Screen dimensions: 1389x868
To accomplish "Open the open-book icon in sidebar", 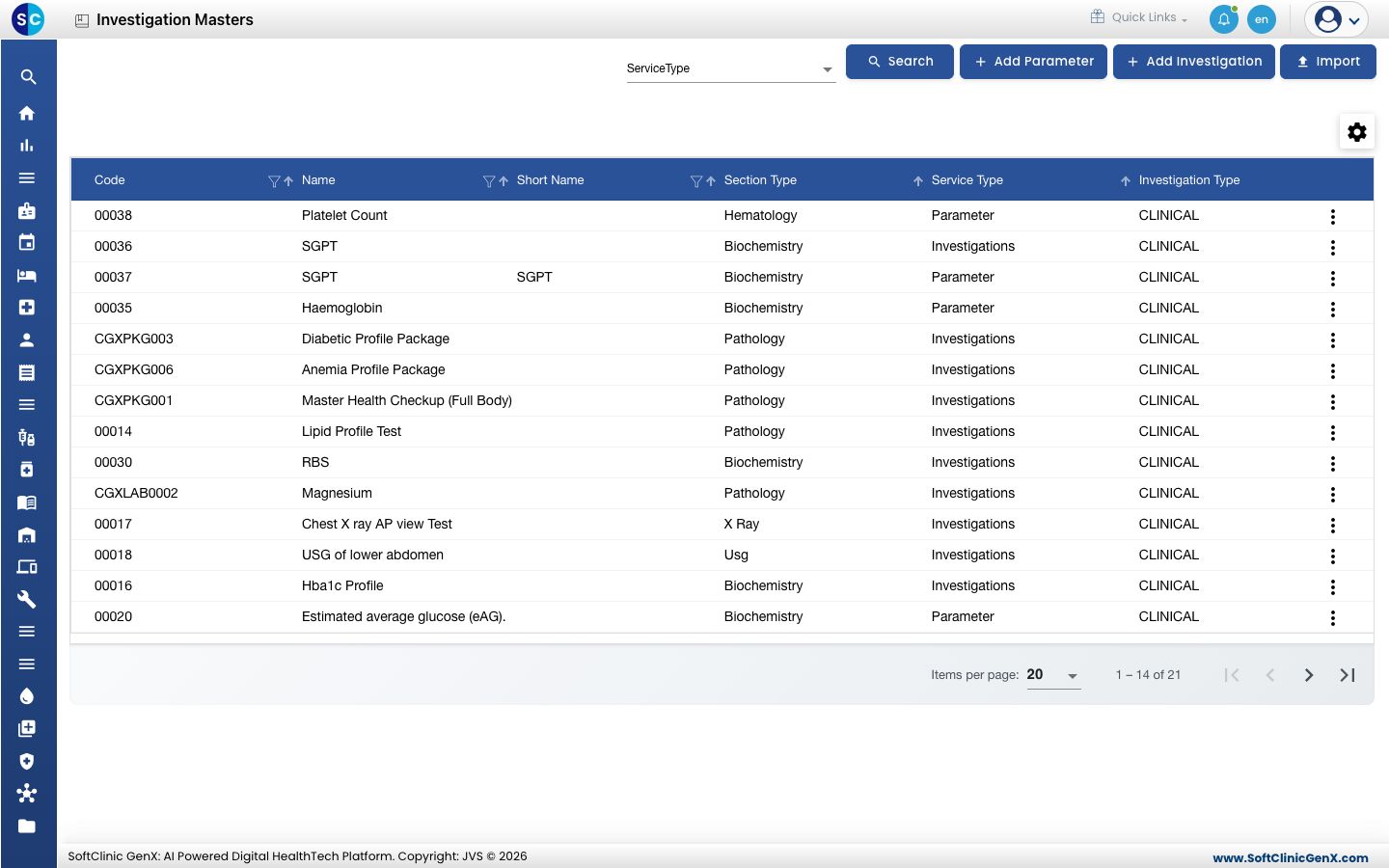I will (27, 502).
